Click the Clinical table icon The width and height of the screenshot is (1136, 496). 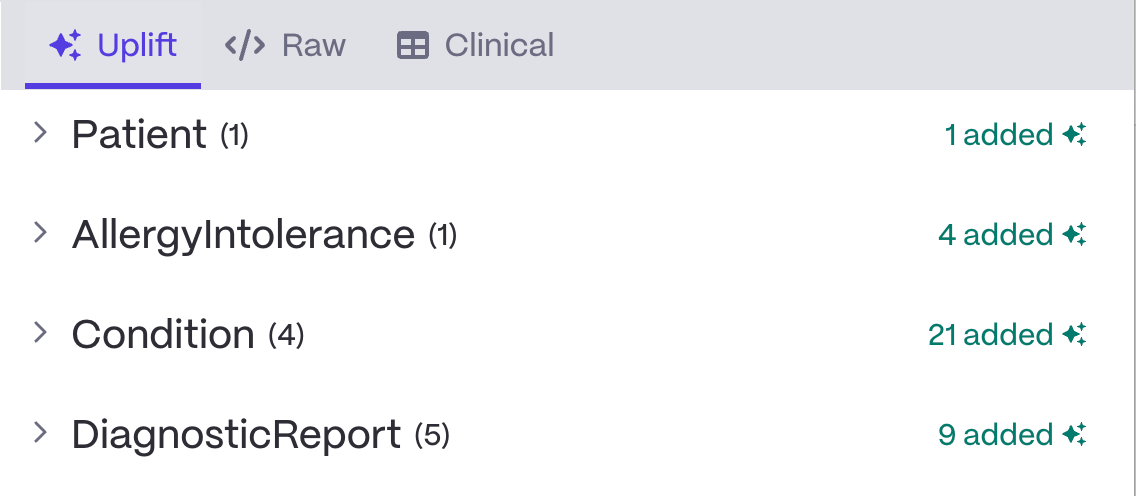point(413,45)
